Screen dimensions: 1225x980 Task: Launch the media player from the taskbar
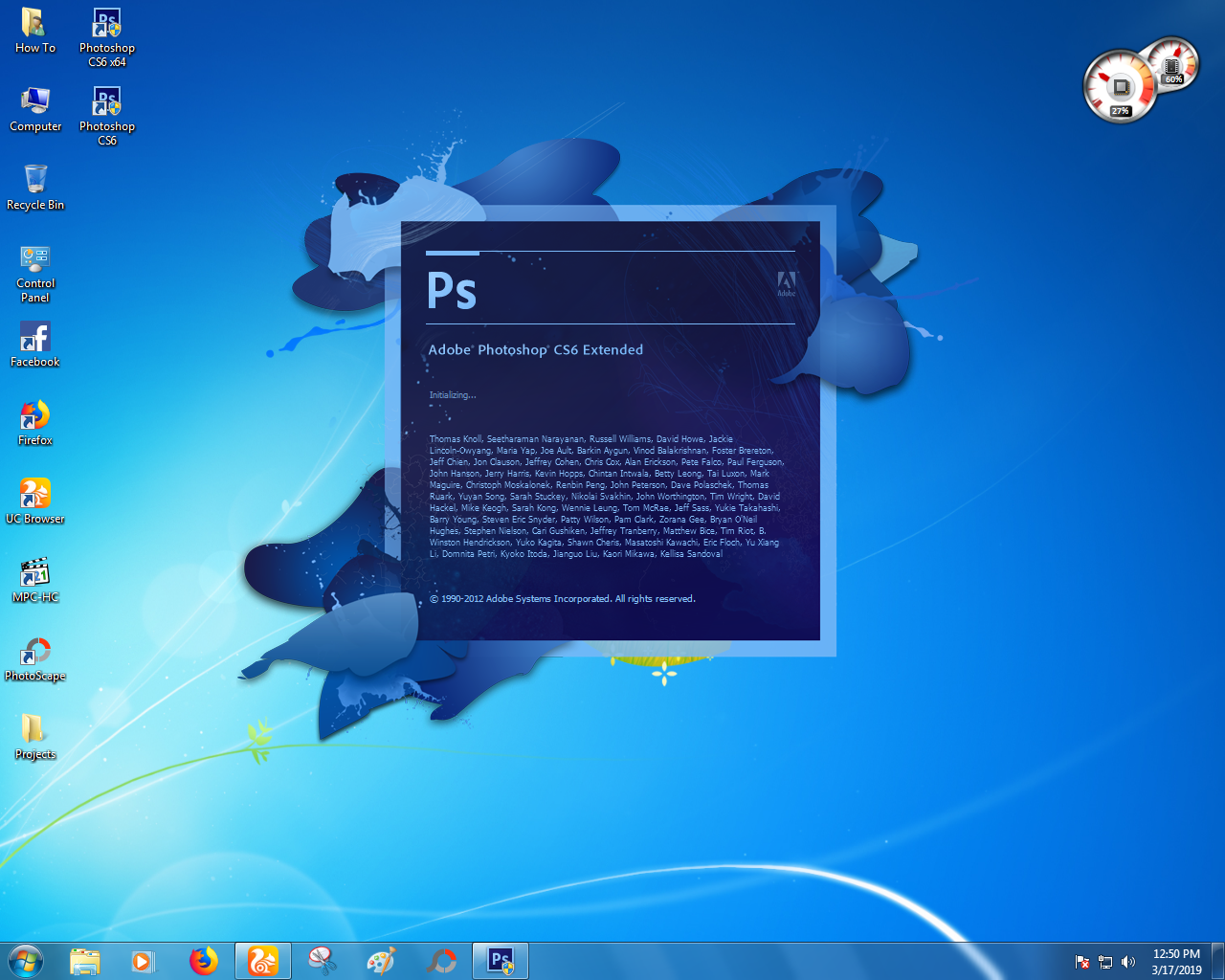click(x=143, y=961)
